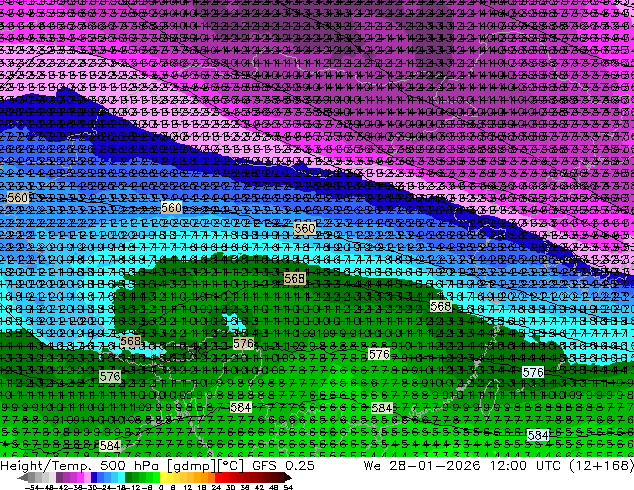This screenshot has width=634, height=490.
Task: Click the dark maroon right arrow tip of the colorbar
Action: pos(288,477)
